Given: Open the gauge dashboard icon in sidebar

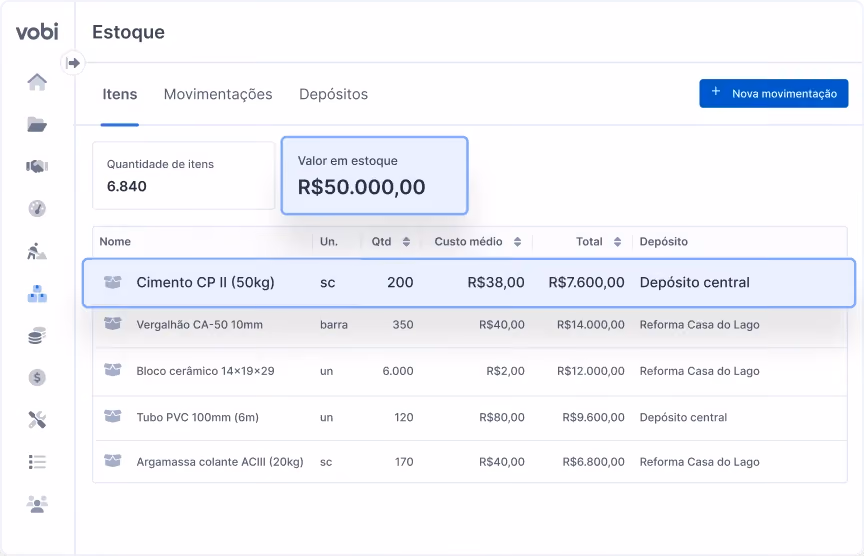Looking at the screenshot, I should (x=37, y=208).
